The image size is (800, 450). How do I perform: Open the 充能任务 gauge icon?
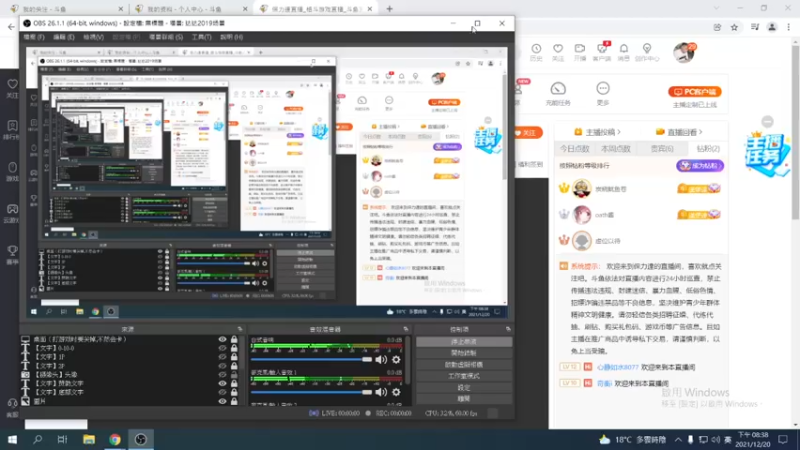(x=558, y=93)
